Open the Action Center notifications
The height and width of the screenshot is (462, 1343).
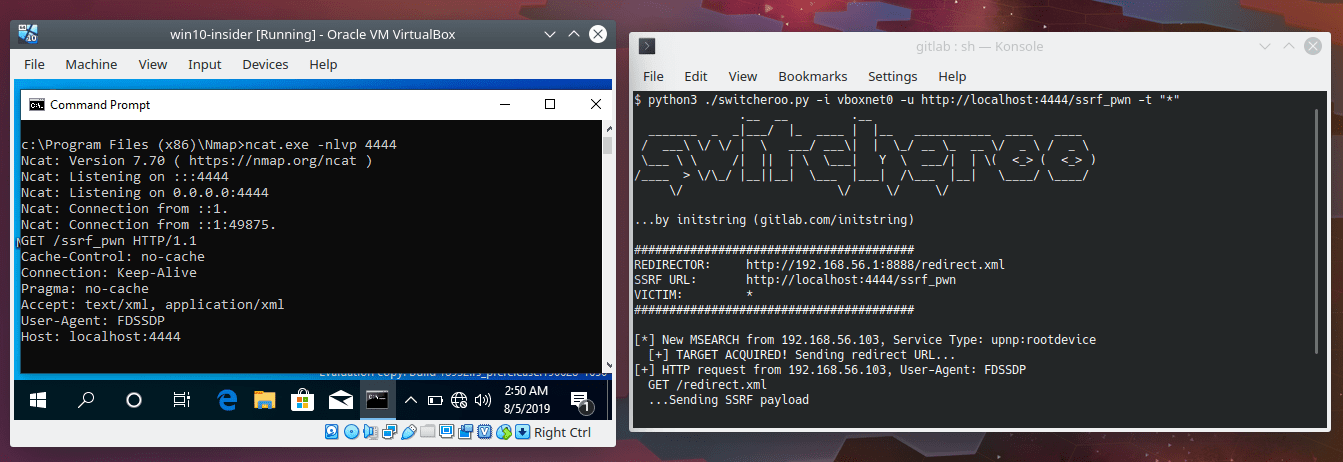coord(582,402)
